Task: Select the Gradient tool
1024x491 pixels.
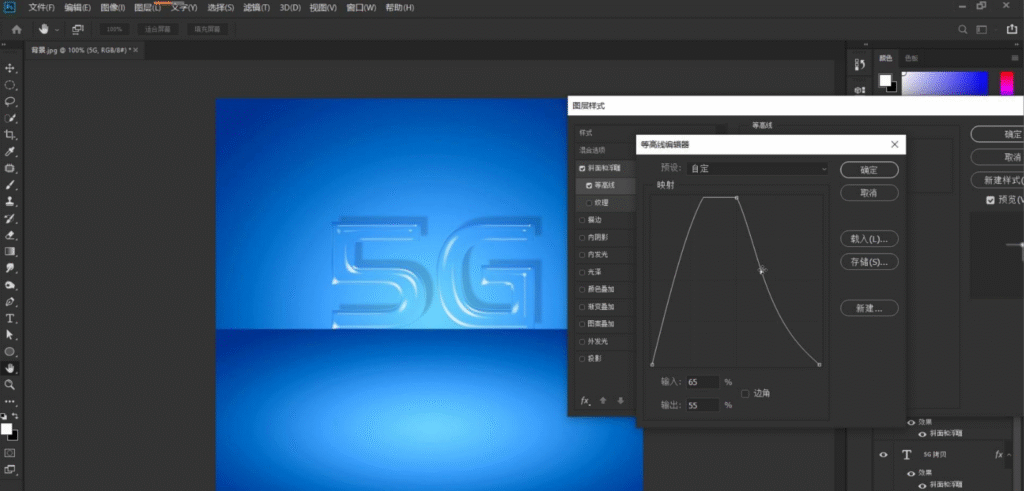Action: [10, 251]
